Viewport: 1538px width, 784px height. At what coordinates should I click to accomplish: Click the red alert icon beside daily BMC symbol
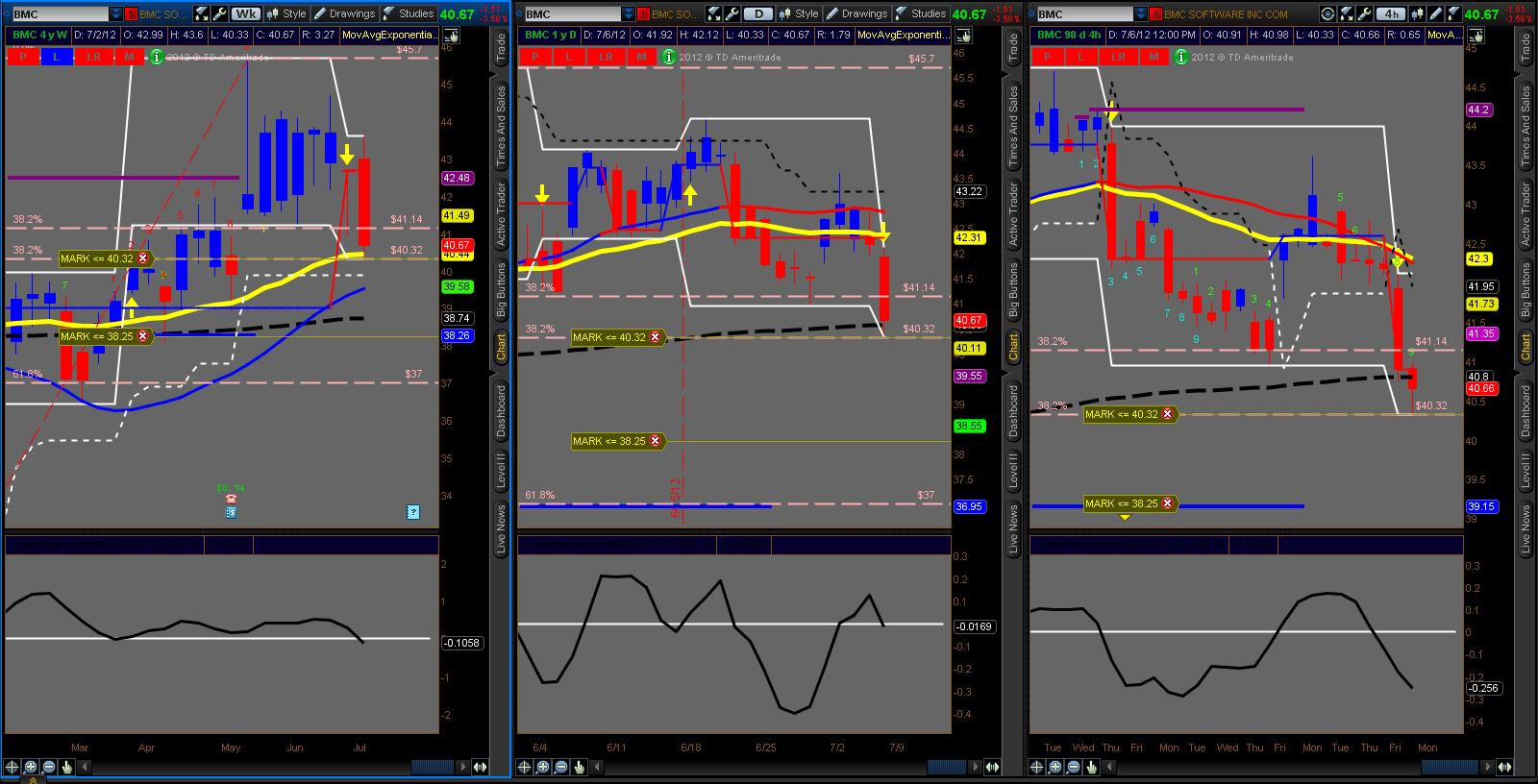click(644, 13)
